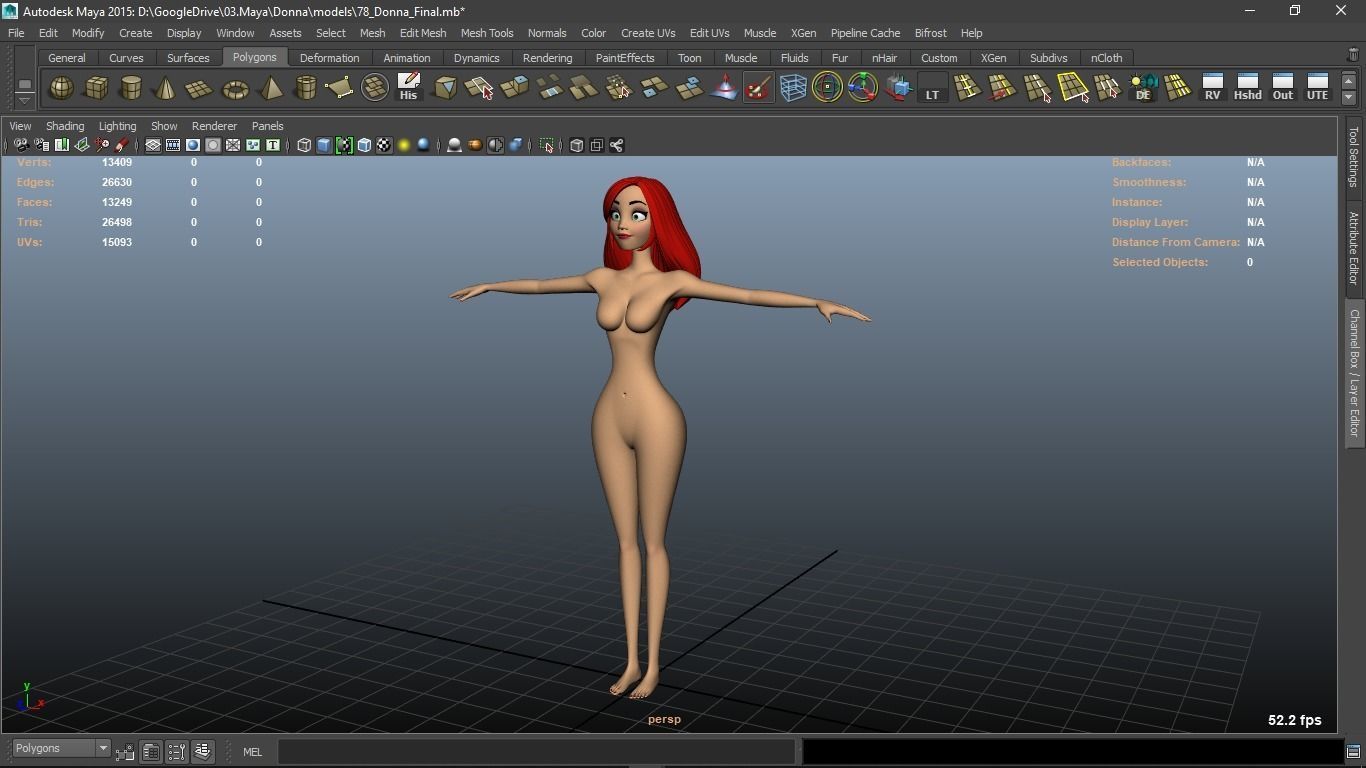Image resolution: width=1366 pixels, height=768 pixels.
Task: Open RV render view shelf button
Action: 1212,88
